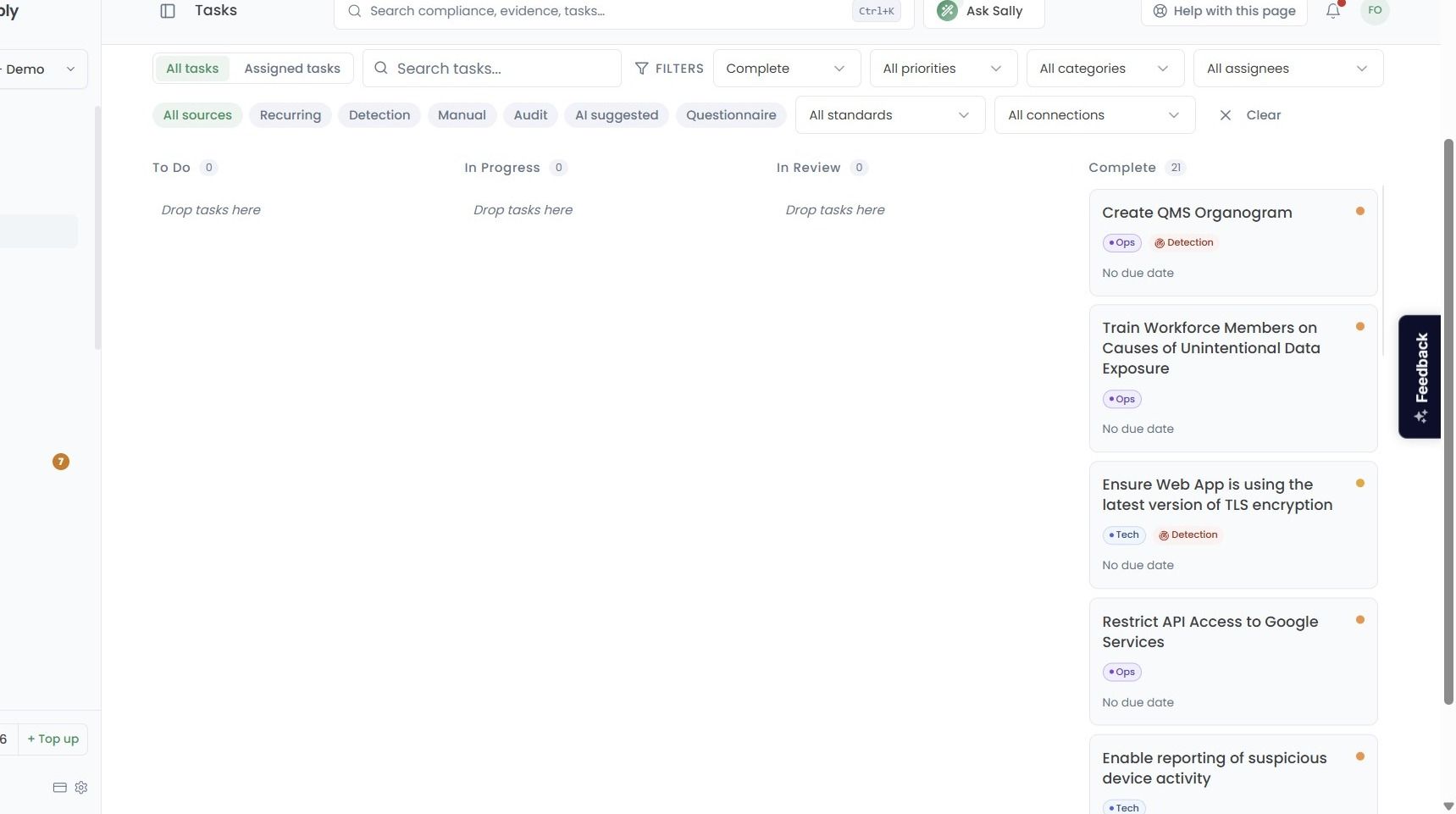Click the In Review column header
The height and width of the screenshot is (814, 1456).
(x=808, y=168)
